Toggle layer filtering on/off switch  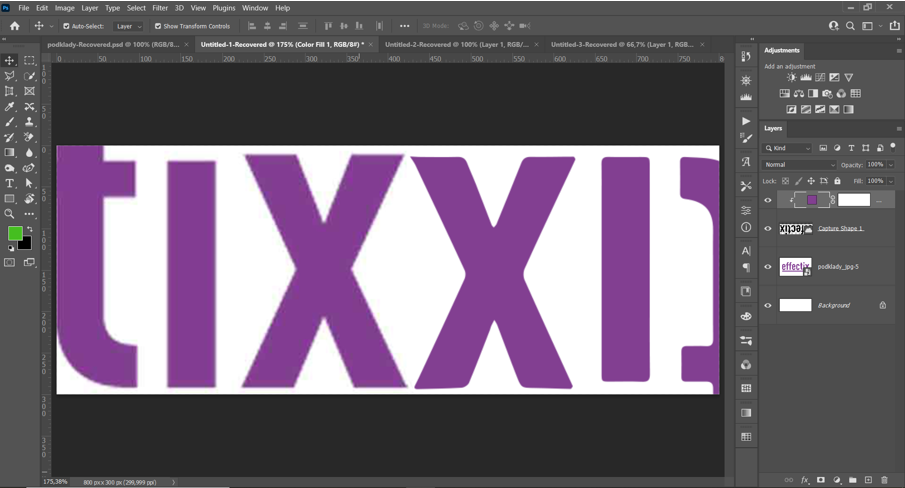893,147
